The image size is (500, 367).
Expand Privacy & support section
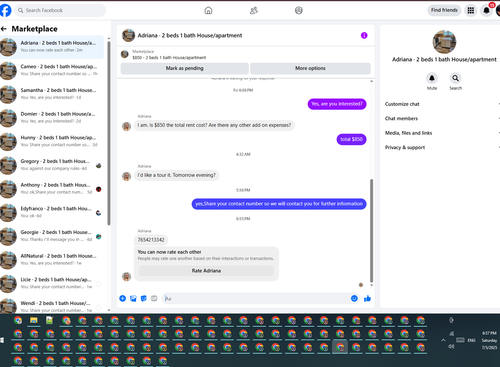point(442,147)
